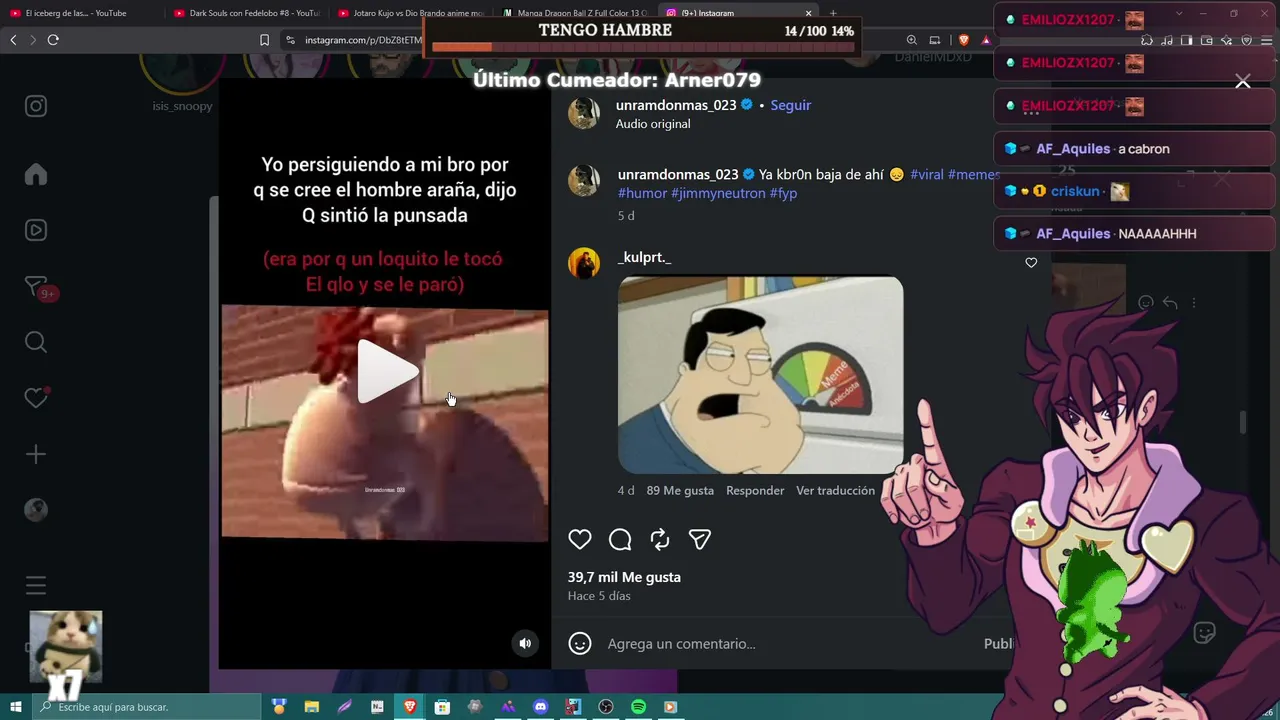Screen dimensions: 1280x720
Task: Share post with paper plane icon
Action: point(700,540)
